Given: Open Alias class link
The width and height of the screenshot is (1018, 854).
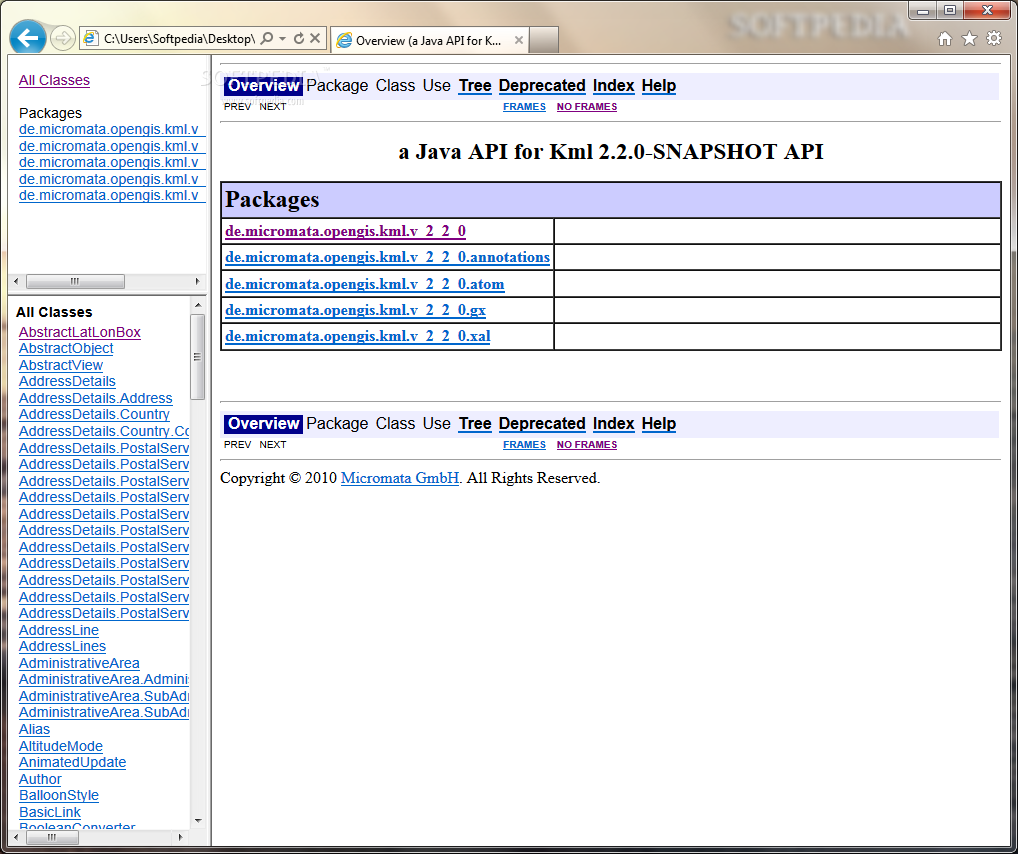Looking at the screenshot, I should pyautogui.click(x=34, y=729).
